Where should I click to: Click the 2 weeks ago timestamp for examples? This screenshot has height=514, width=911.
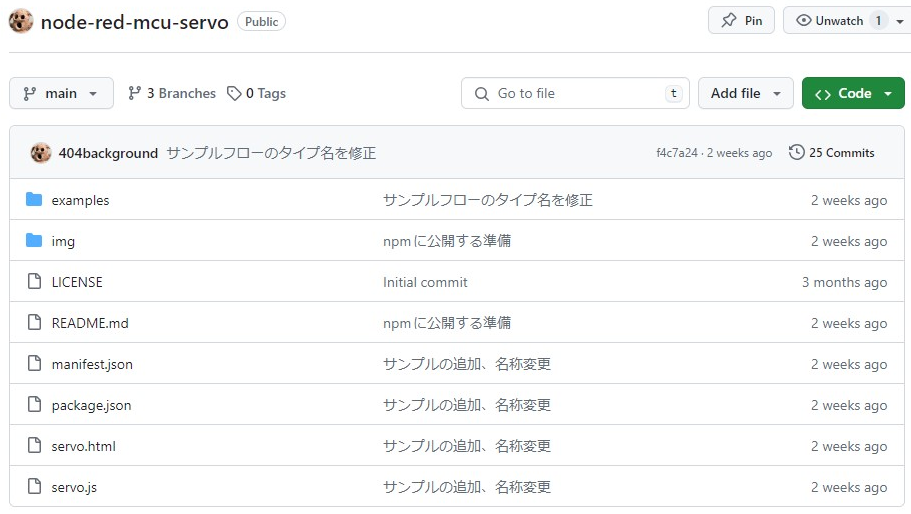(849, 200)
